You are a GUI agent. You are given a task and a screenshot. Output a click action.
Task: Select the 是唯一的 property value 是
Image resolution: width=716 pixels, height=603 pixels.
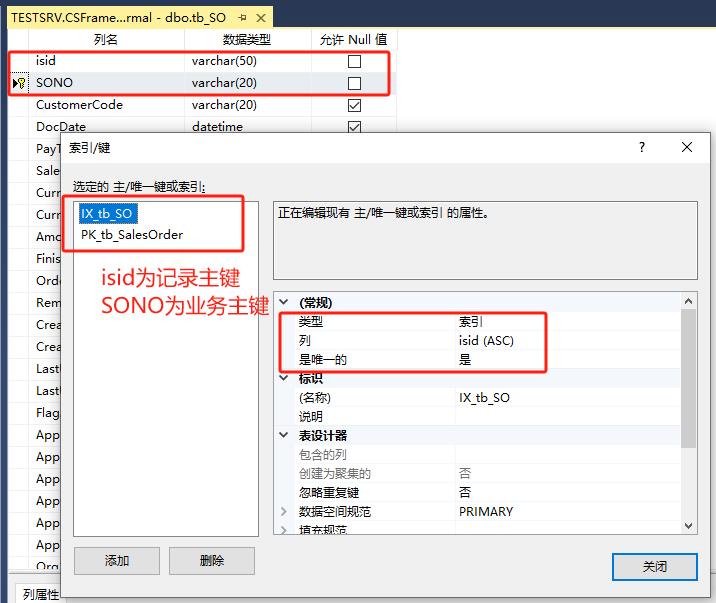pyautogui.click(x=465, y=360)
